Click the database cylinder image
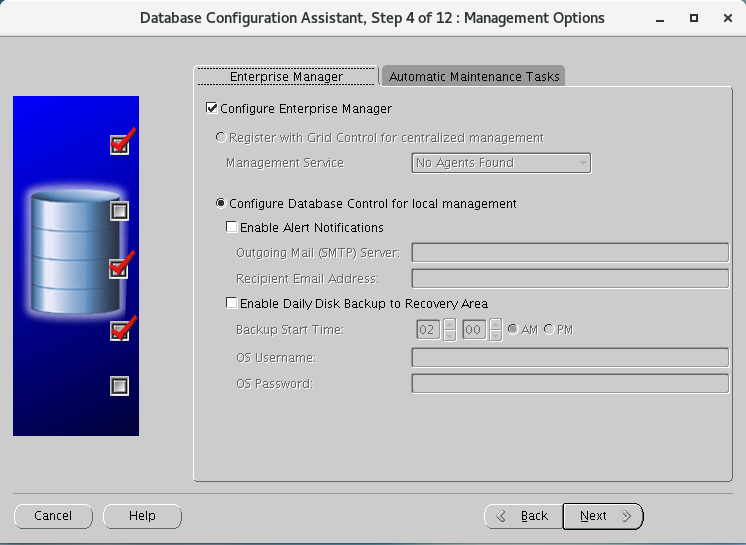The height and width of the screenshot is (545, 746). pos(75,252)
